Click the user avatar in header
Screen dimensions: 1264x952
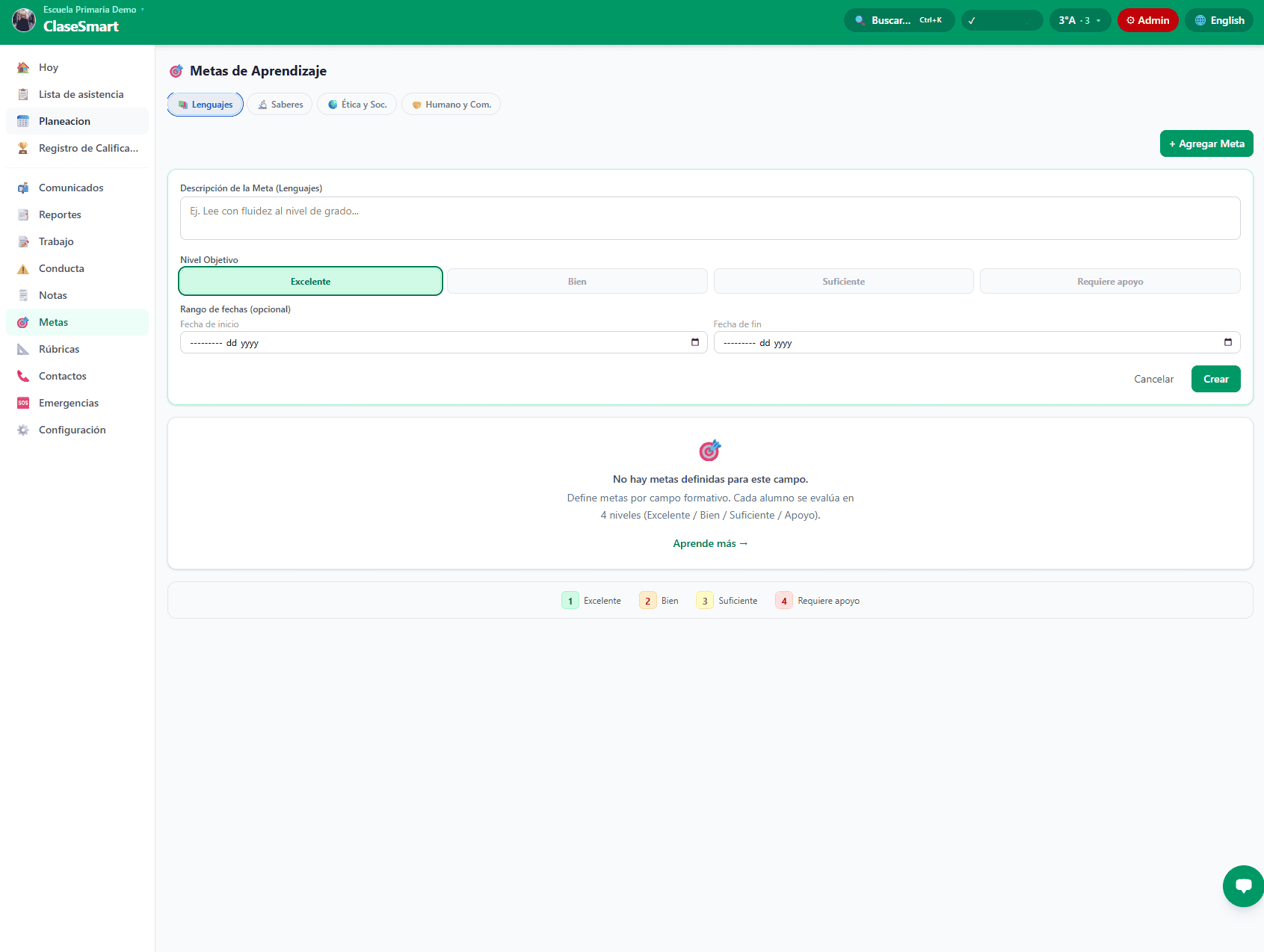(x=24, y=20)
